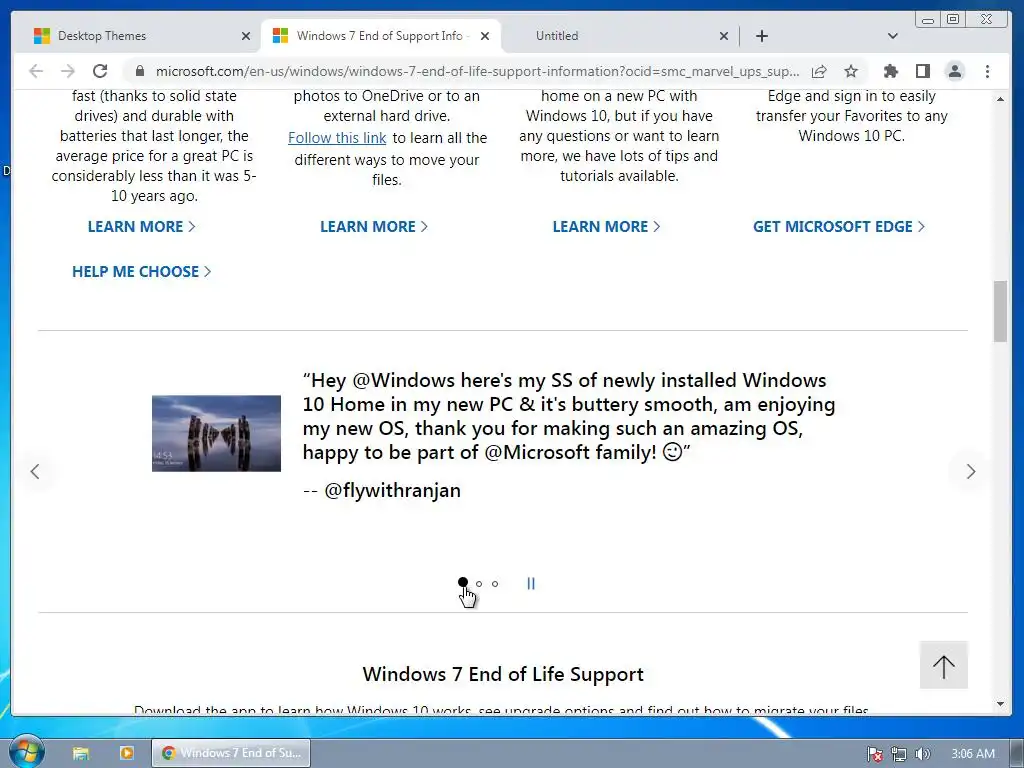1024x768 pixels.
Task: Select the first carousel slide dot
Action: point(462,583)
